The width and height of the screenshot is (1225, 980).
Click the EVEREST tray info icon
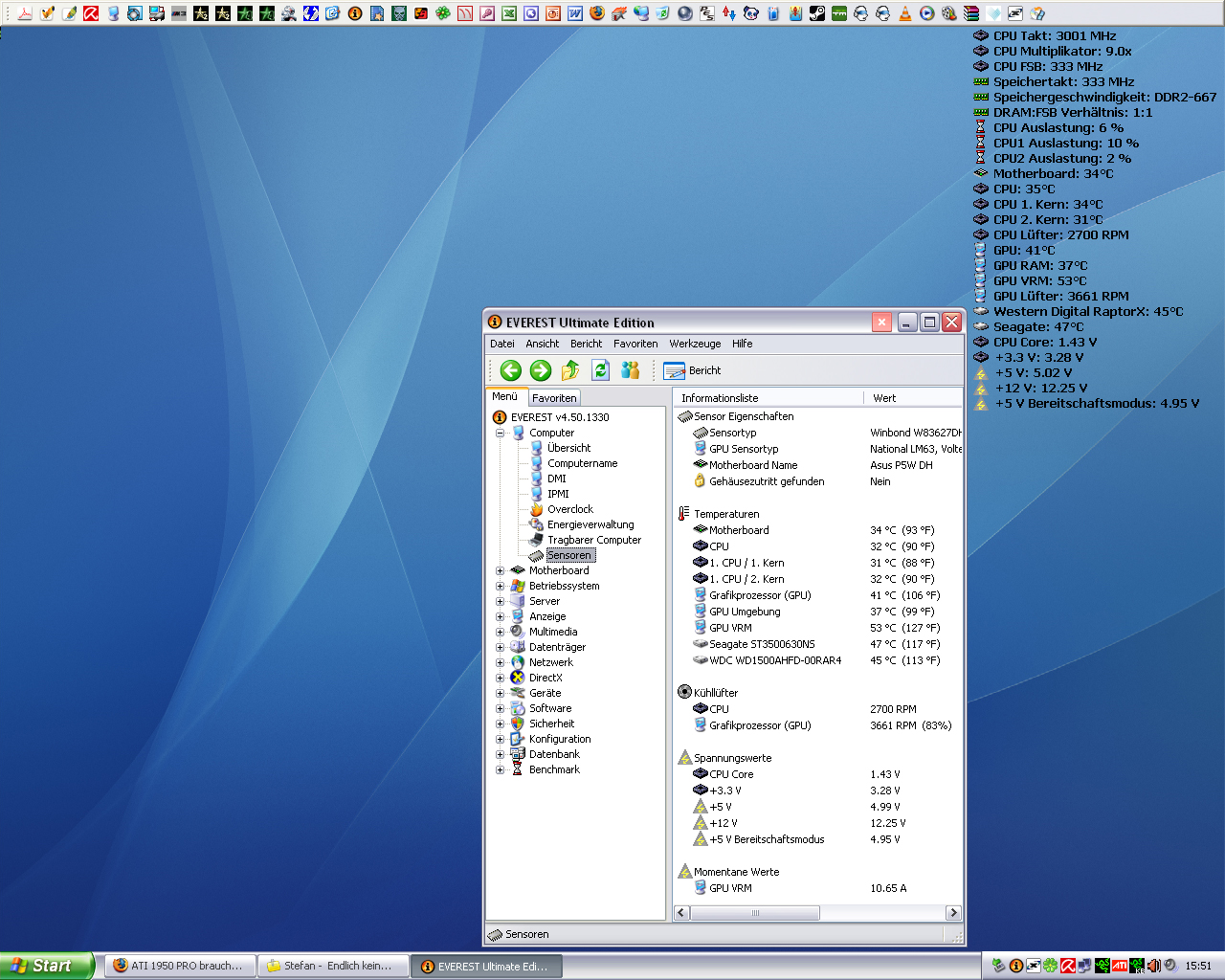(1016, 966)
